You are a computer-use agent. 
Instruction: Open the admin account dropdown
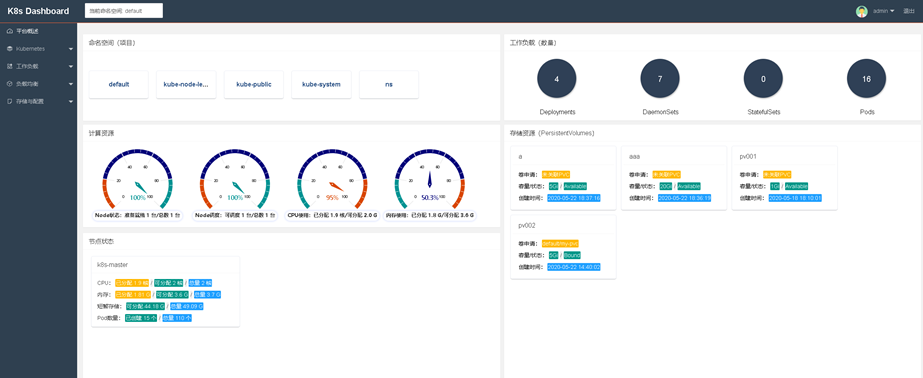coord(884,11)
